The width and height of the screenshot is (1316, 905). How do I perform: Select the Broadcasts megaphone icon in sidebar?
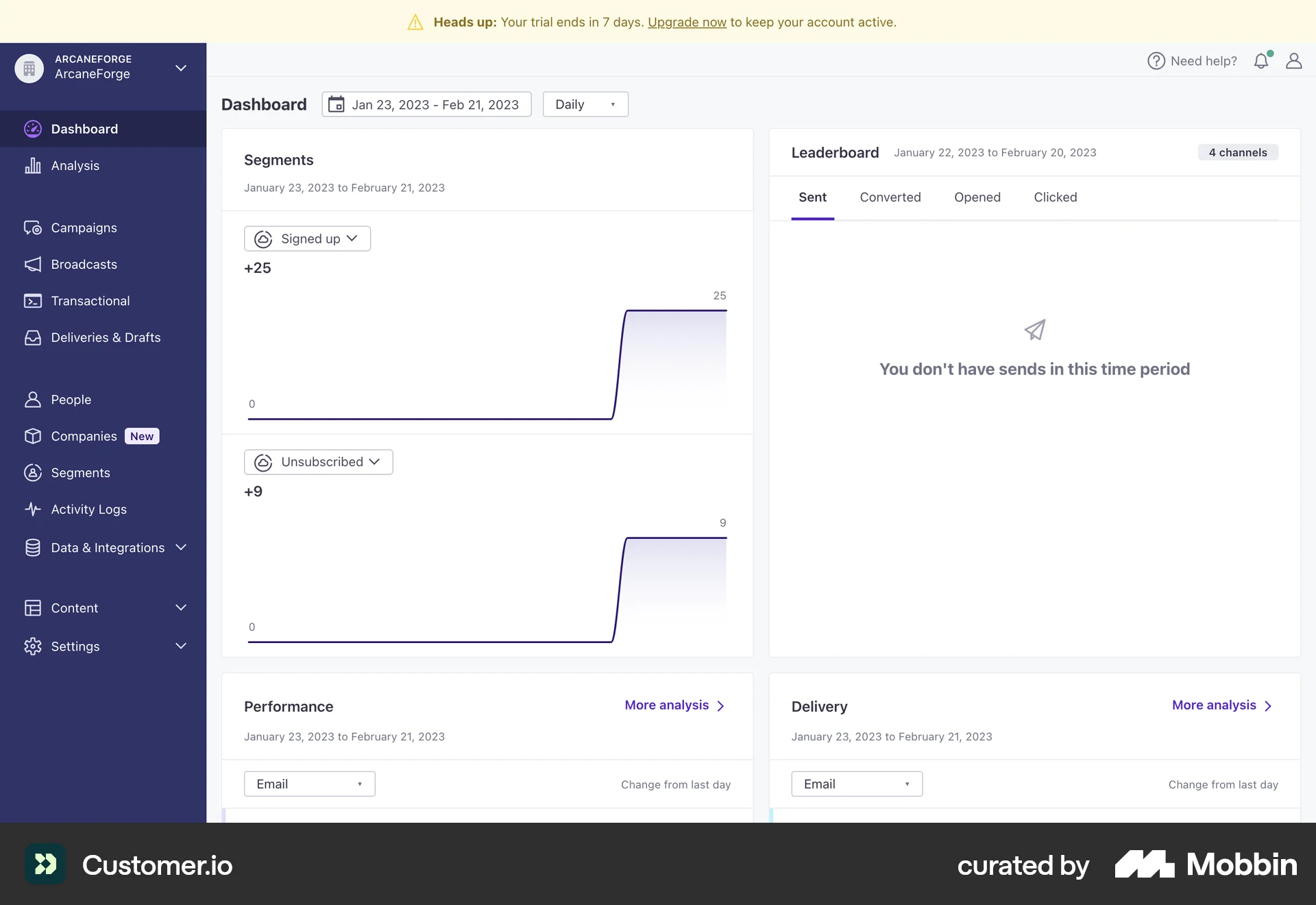click(x=32, y=264)
